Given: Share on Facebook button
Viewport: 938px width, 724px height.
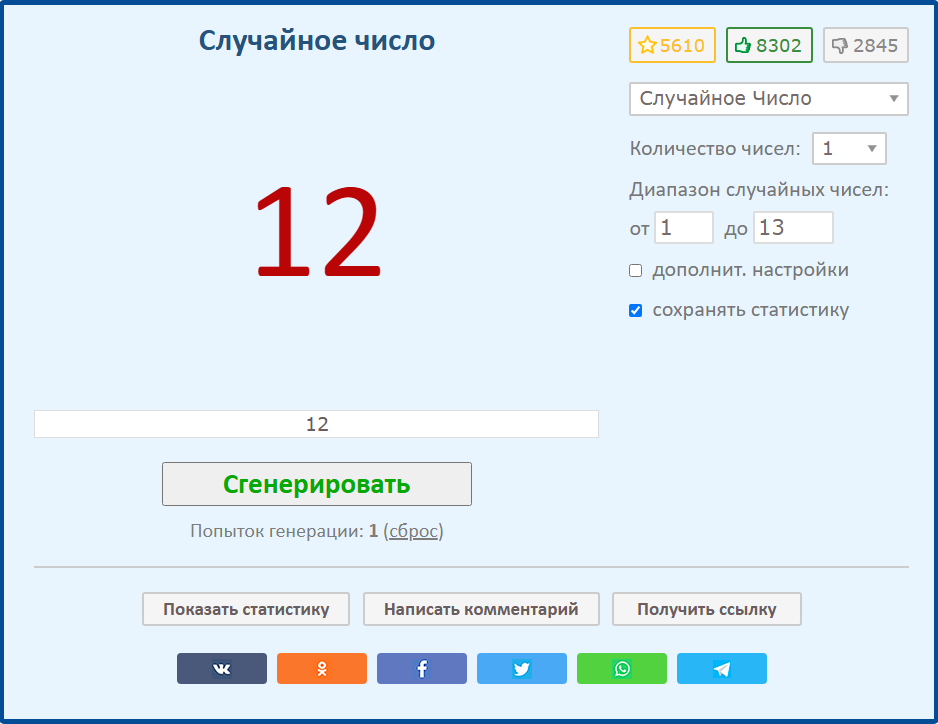Looking at the screenshot, I should point(422,668).
